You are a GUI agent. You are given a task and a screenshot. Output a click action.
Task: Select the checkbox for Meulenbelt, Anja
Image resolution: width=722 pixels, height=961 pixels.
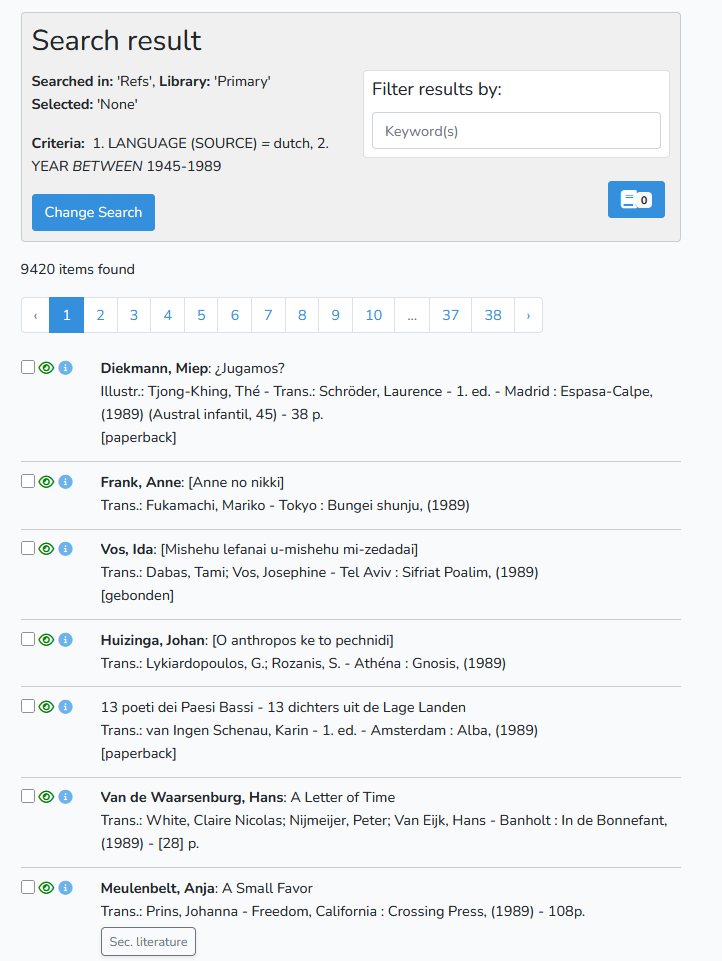(28, 887)
